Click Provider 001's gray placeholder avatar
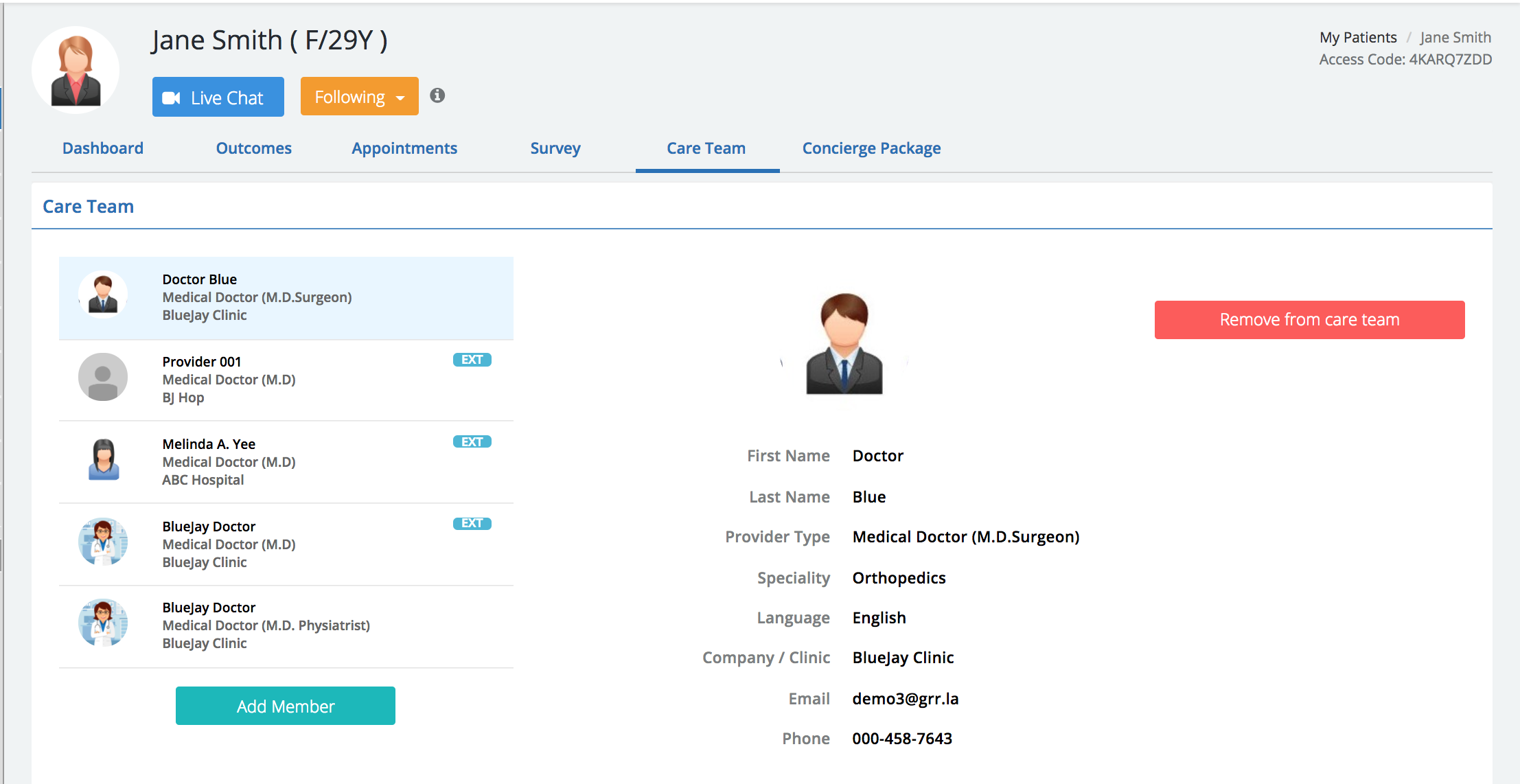1520x784 pixels. [103, 378]
